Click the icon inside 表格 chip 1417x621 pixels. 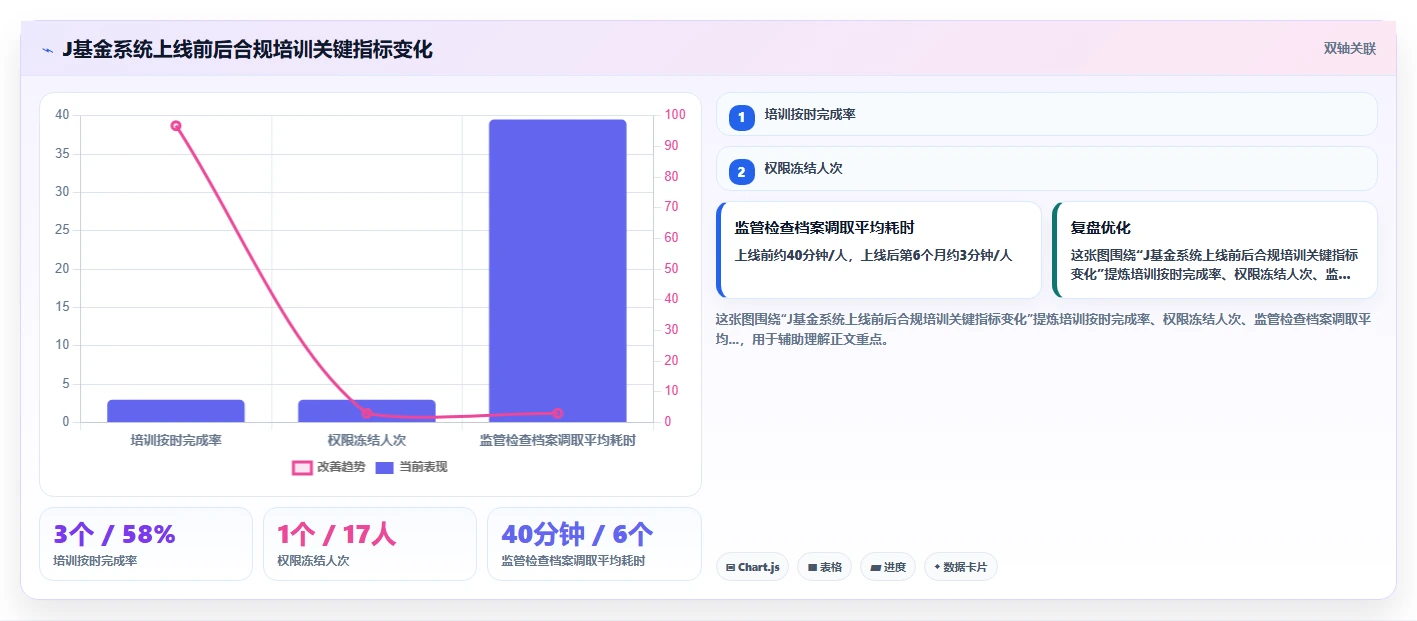812,567
